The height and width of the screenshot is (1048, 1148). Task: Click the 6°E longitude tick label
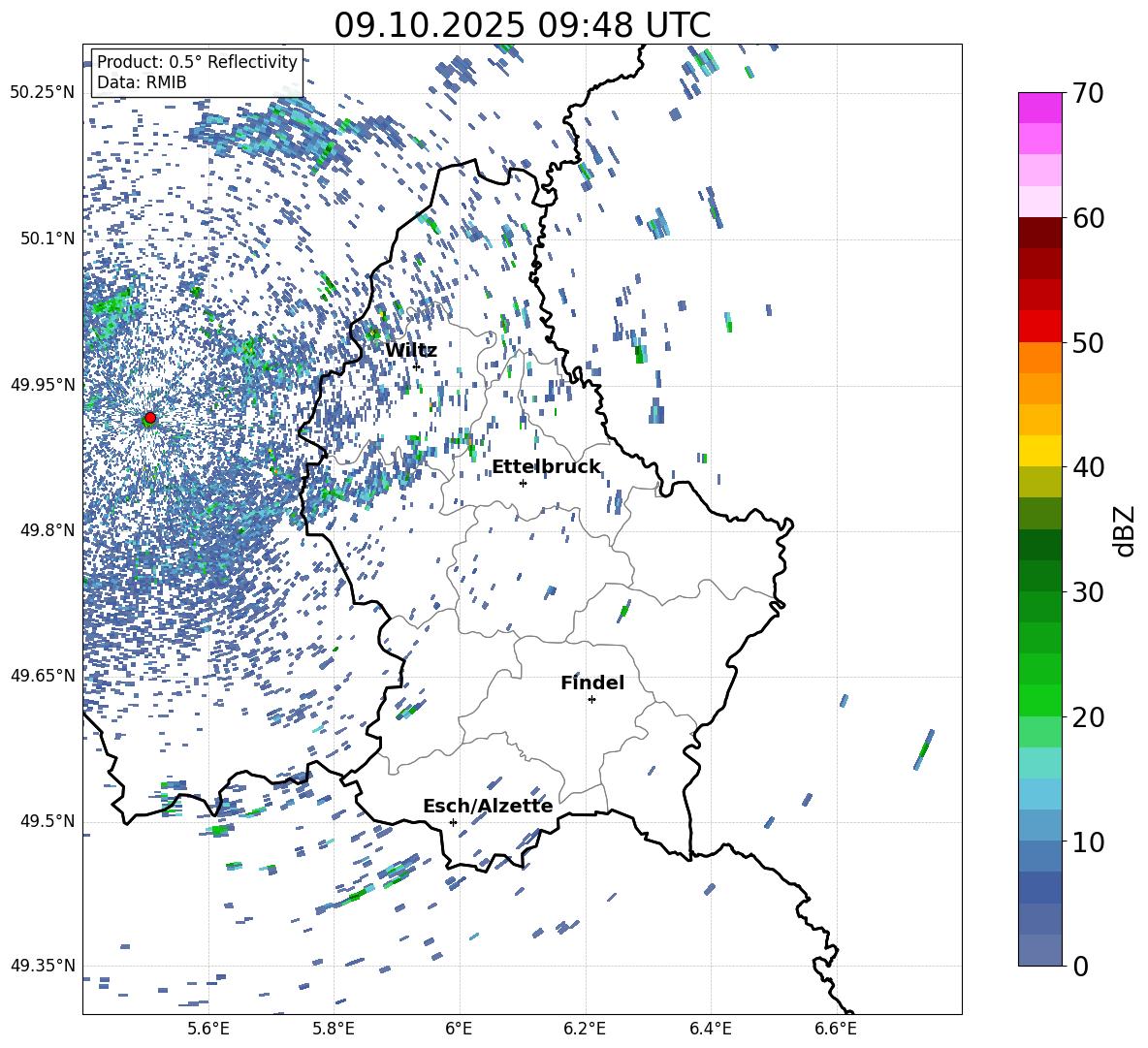459,1029
